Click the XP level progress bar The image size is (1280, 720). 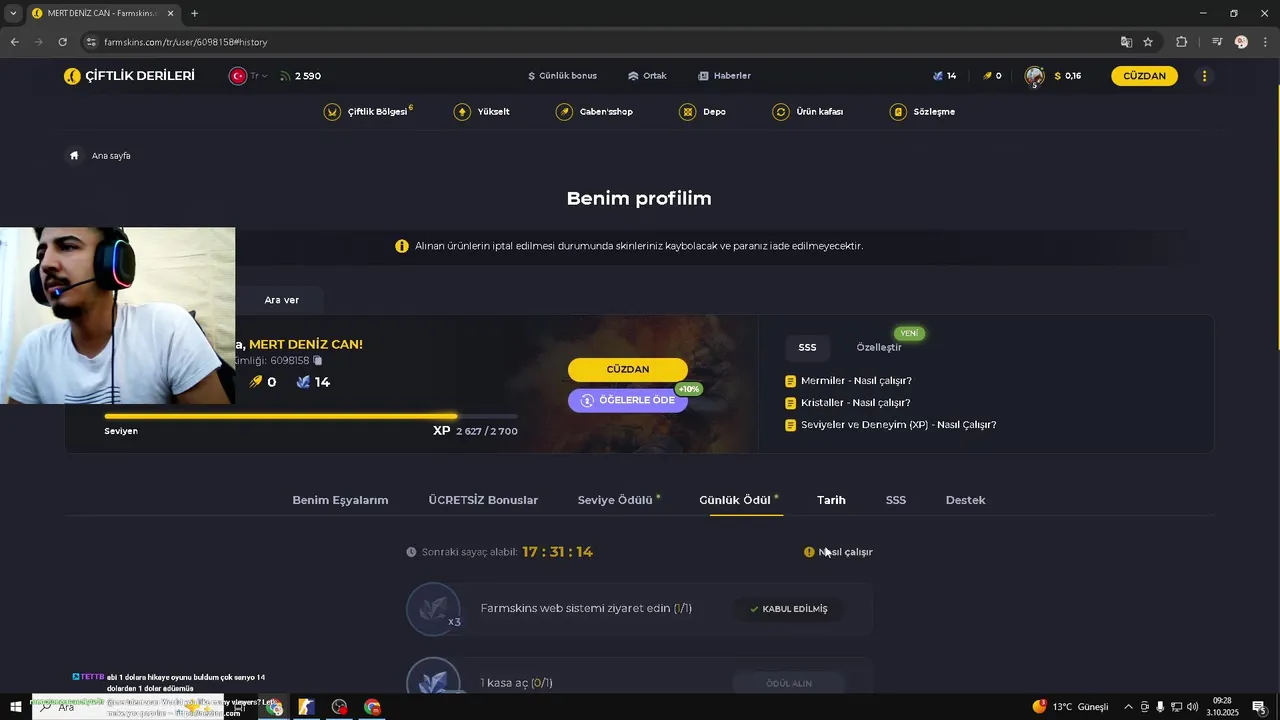pos(311,416)
